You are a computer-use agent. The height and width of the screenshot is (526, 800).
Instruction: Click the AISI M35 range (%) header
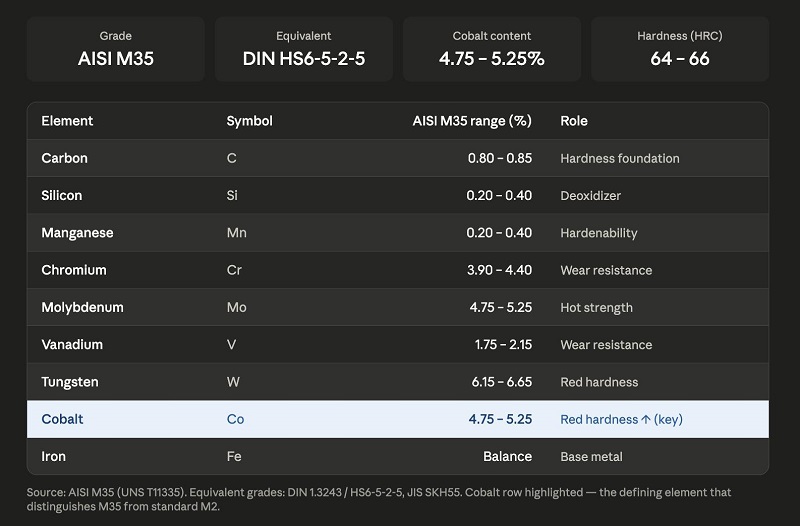click(472, 121)
